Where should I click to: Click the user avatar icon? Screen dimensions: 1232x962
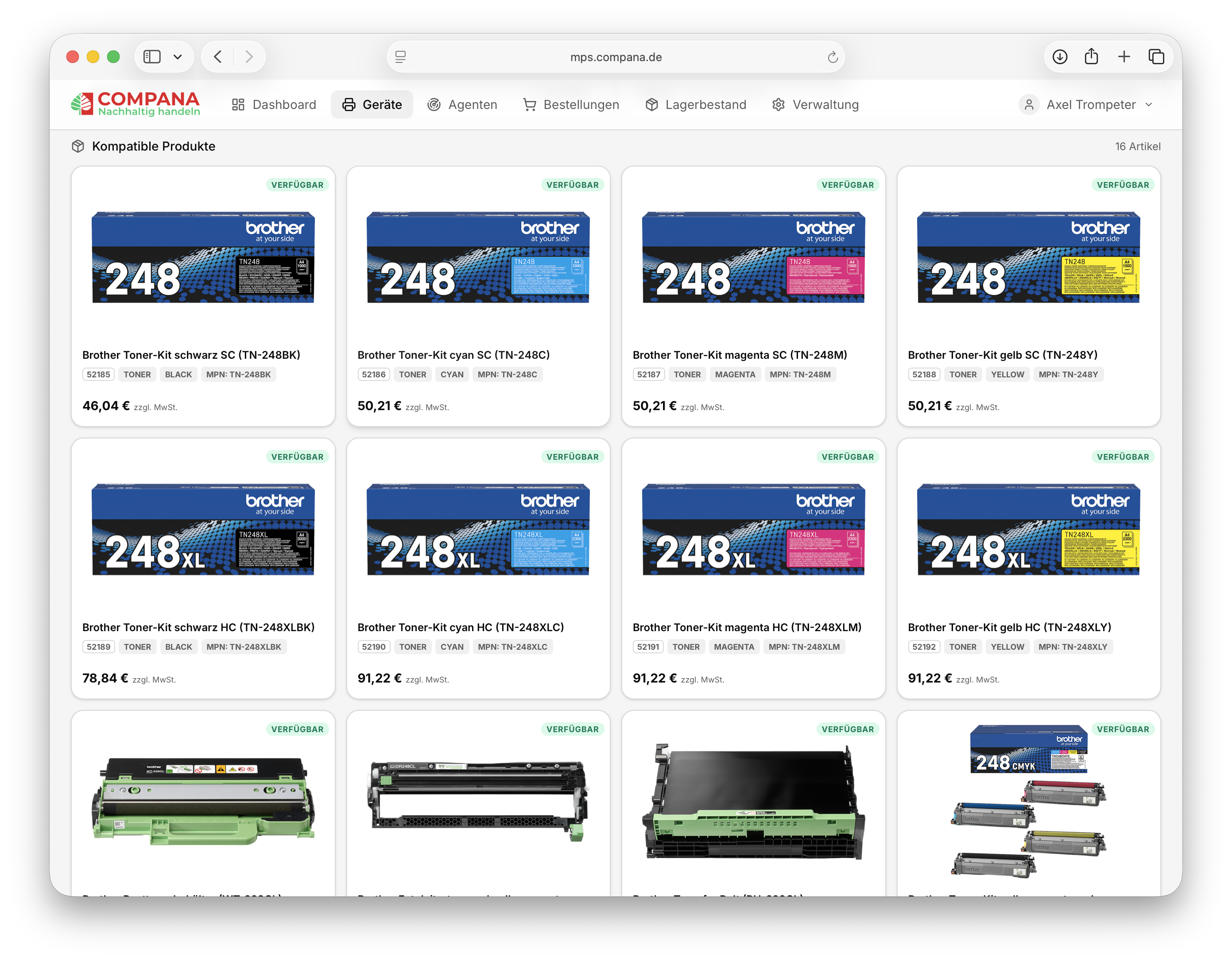point(1029,105)
